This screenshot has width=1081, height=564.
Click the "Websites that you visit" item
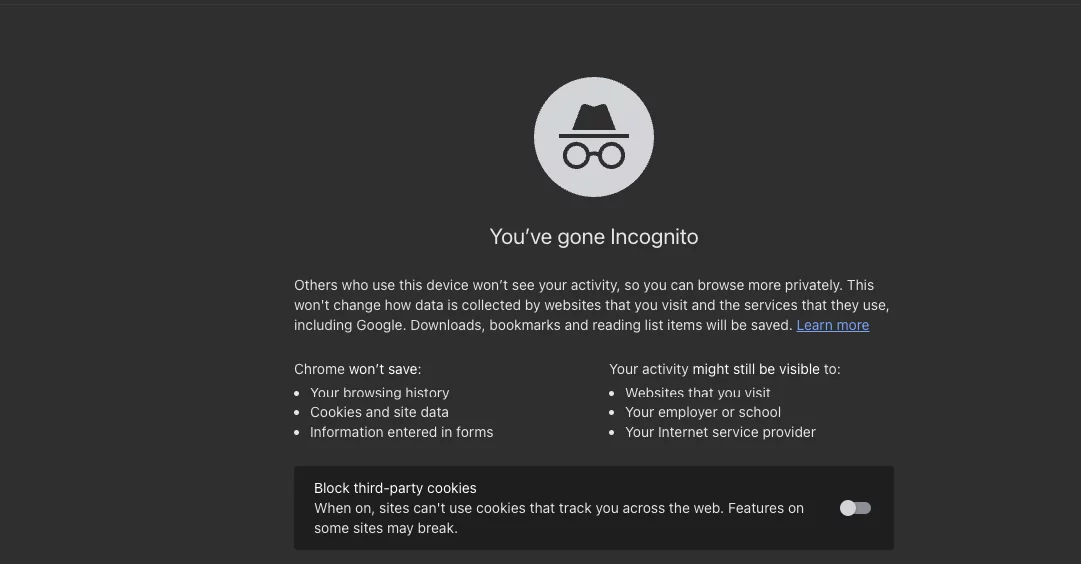click(x=698, y=392)
